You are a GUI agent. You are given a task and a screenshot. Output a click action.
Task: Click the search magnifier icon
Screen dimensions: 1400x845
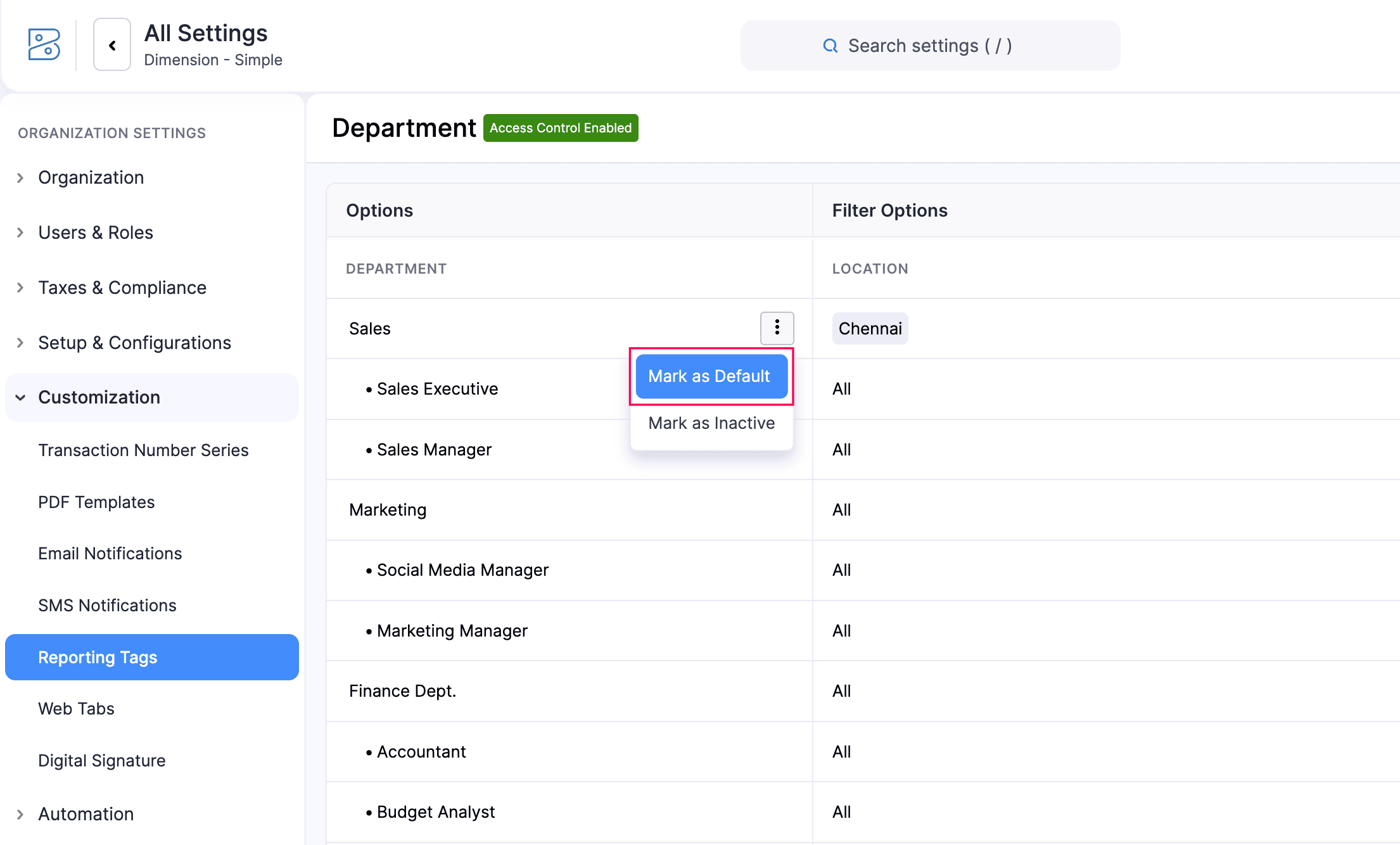pyautogui.click(x=830, y=46)
